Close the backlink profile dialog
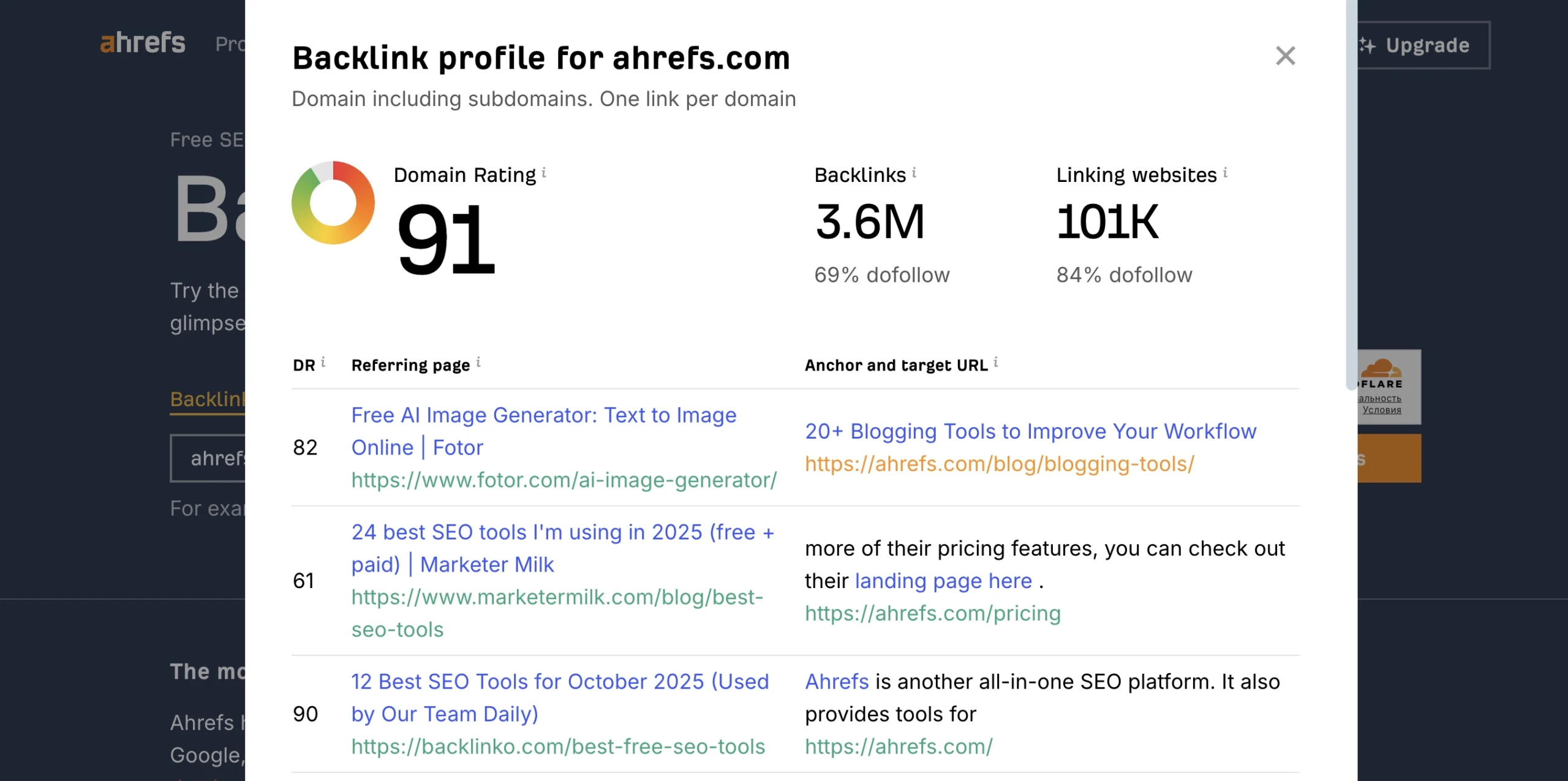The image size is (1568, 781). tap(1285, 56)
